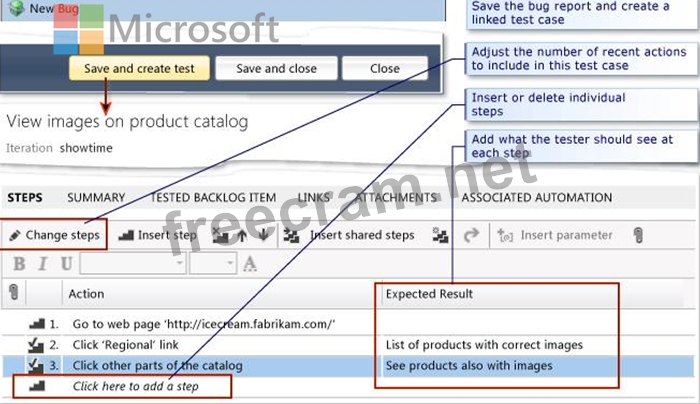The height and width of the screenshot is (404, 700).
Task: Click the Insert step toolbar button
Action: tap(157, 235)
